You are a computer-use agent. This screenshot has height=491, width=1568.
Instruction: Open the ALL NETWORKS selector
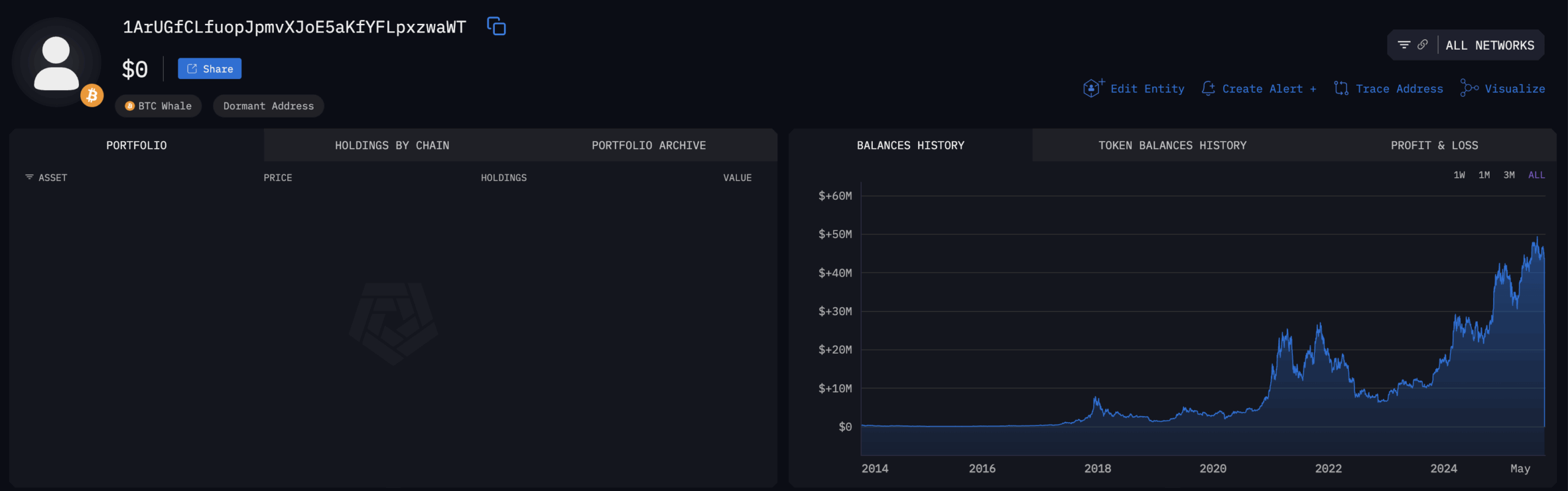(1490, 45)
